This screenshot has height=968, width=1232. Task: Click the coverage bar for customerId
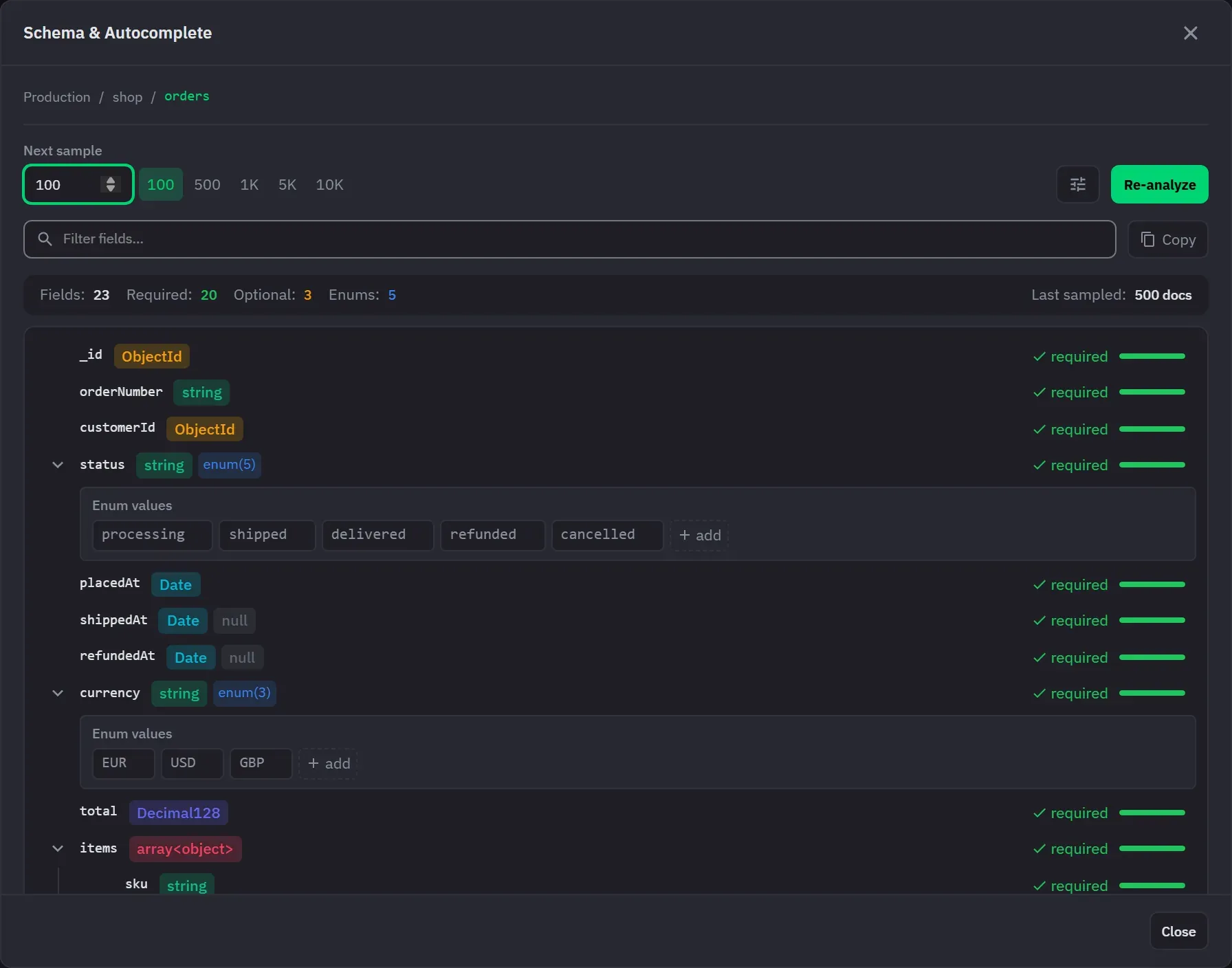pos(1152,429)
